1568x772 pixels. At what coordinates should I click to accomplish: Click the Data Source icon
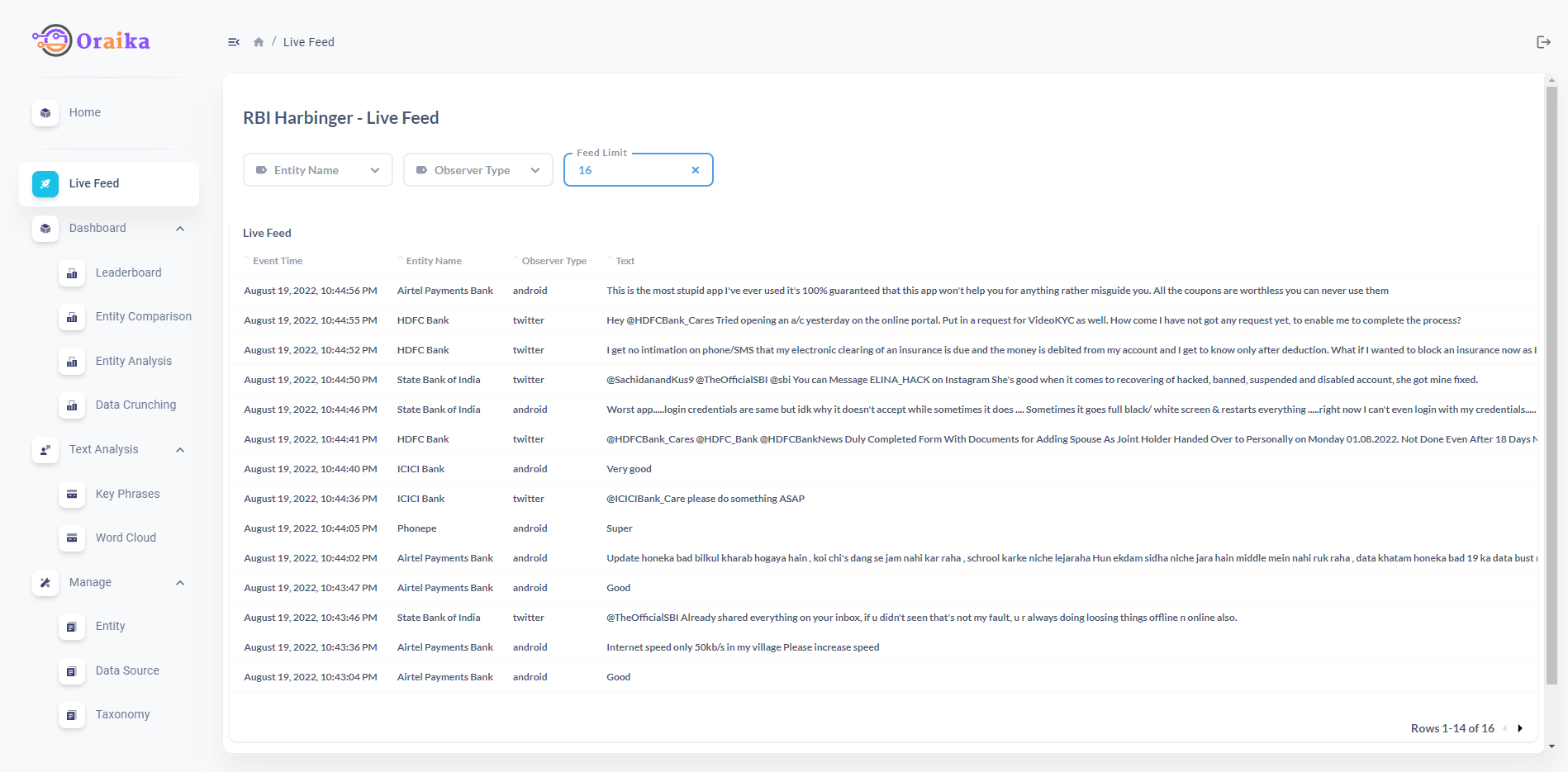coord(72,671)
